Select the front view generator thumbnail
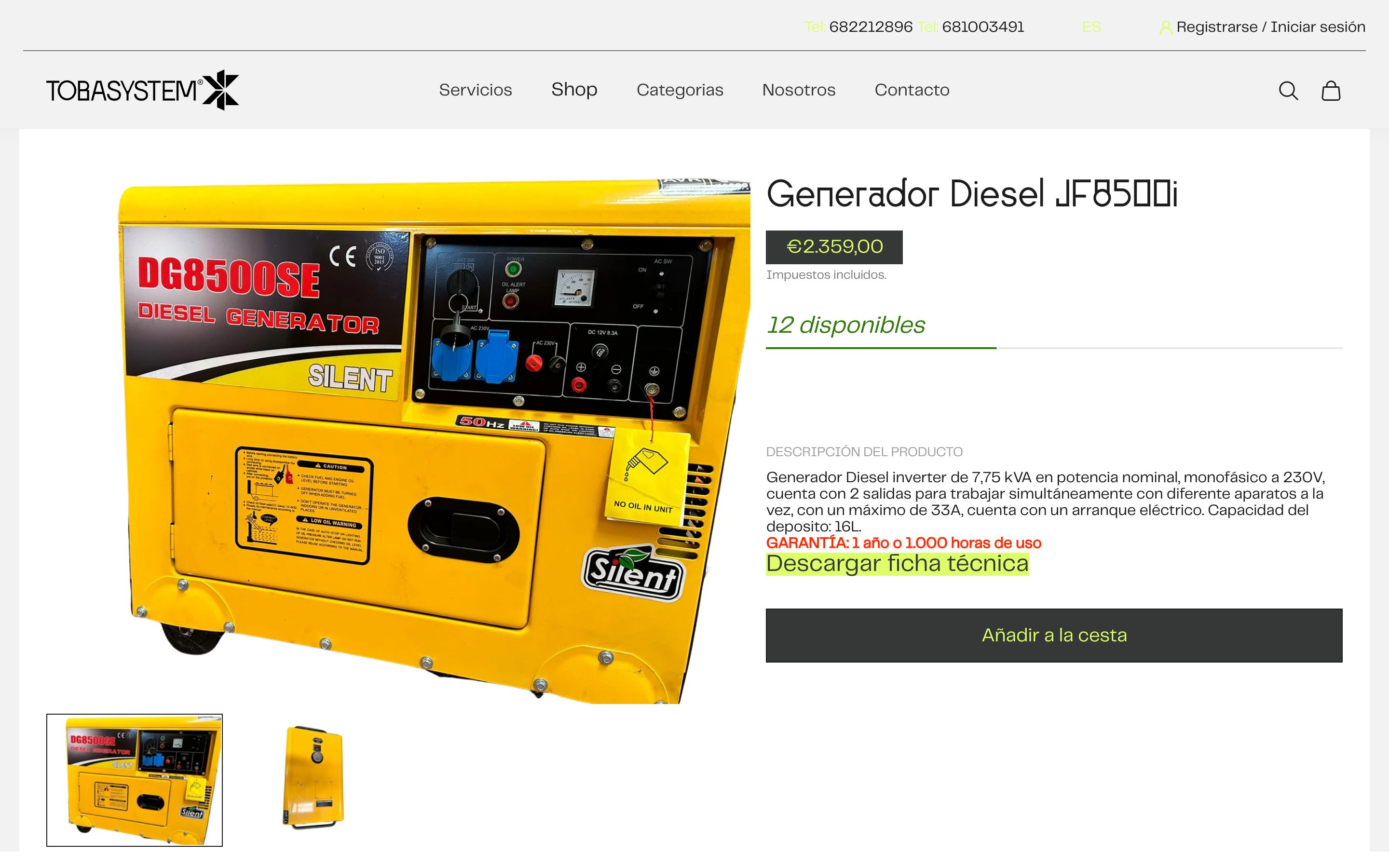This screenshot has height=868, width=1389. click(x=134, y=780)
